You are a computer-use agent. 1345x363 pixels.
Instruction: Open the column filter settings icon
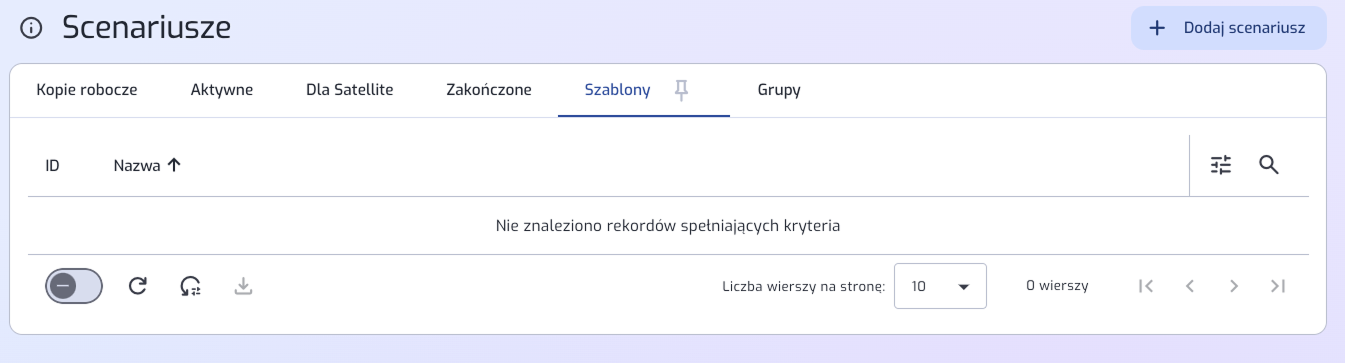[x=1221, y=165]
